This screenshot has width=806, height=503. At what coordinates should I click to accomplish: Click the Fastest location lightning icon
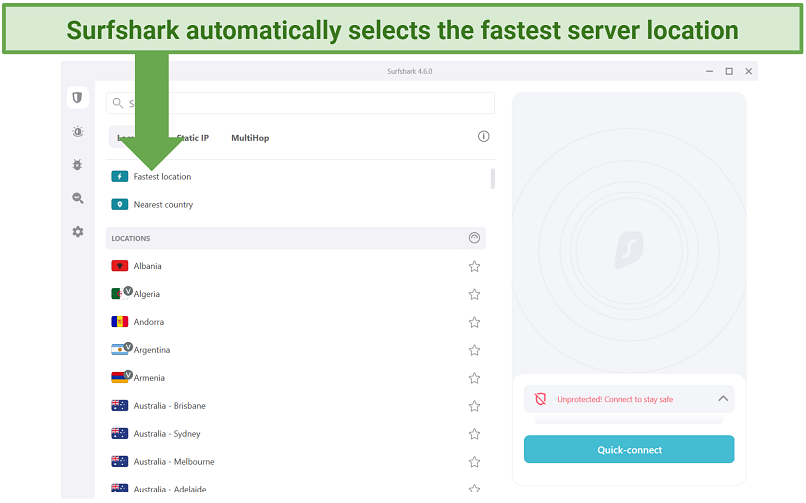(120, 177)
